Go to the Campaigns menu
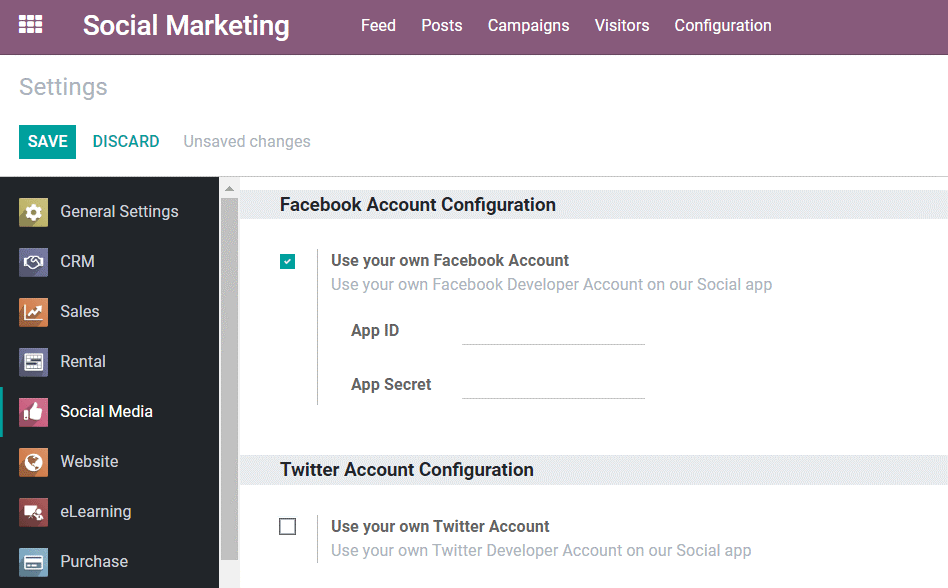948x588 pixels. 528,25
